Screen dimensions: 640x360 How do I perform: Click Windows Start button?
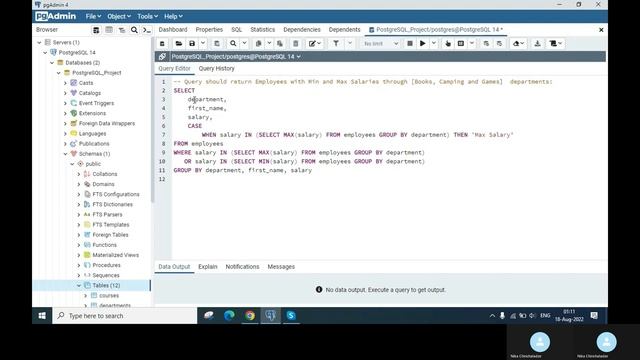click(x=42, y=316)
